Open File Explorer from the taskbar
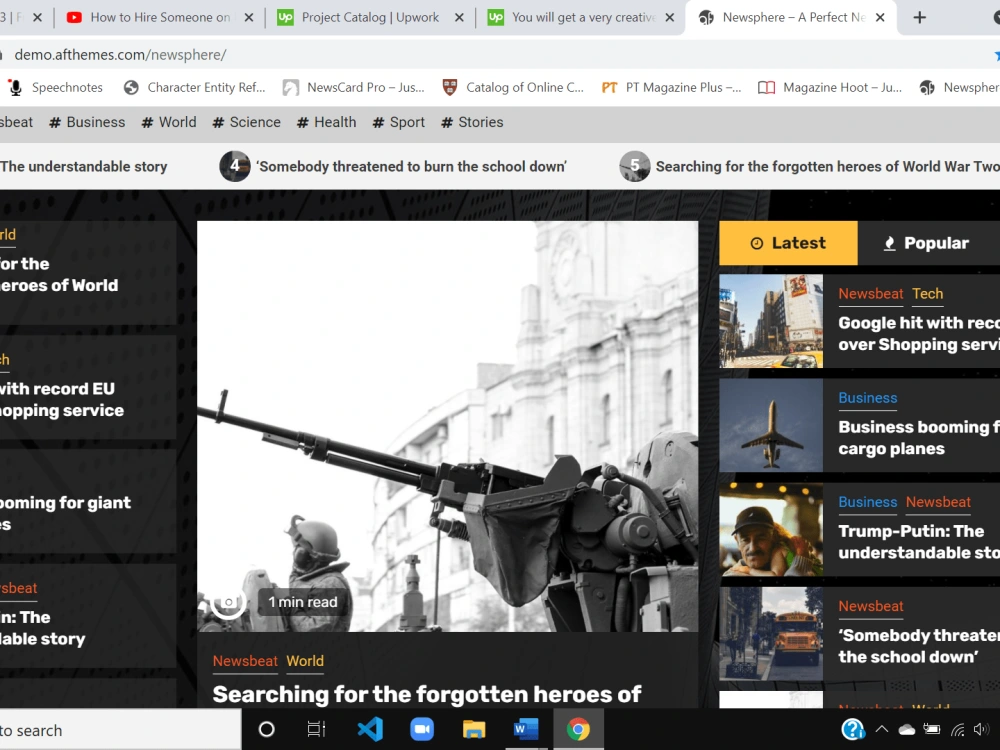Screen dimensions: 1000x750 click(474, 729)
